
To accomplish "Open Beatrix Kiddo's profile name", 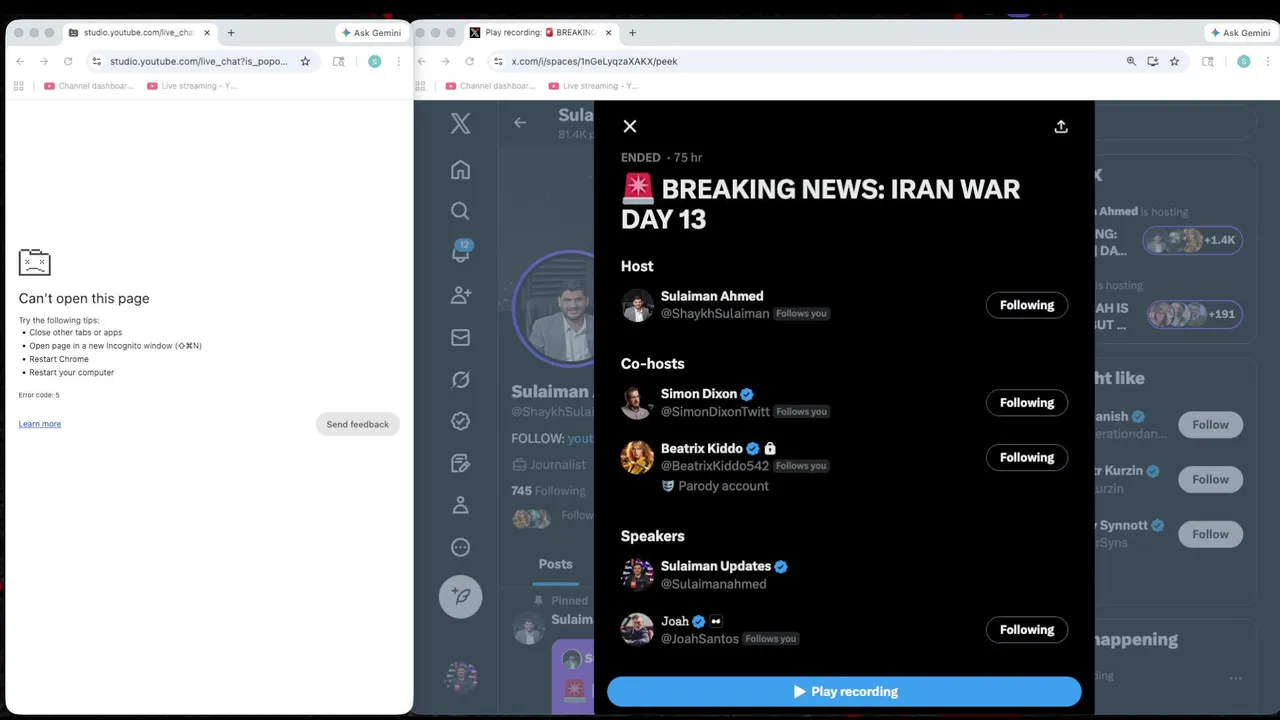I will [702, 448].
